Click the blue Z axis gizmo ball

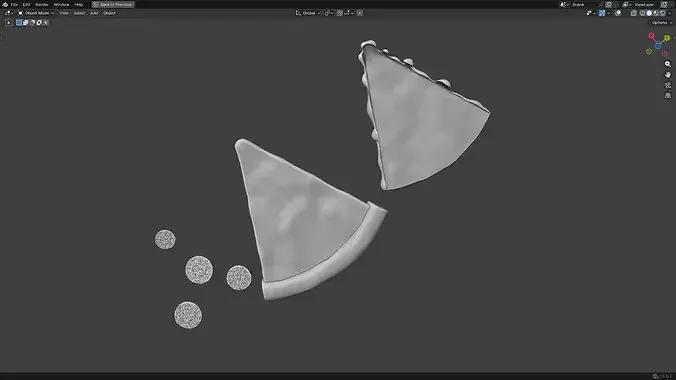pos(658,45)
